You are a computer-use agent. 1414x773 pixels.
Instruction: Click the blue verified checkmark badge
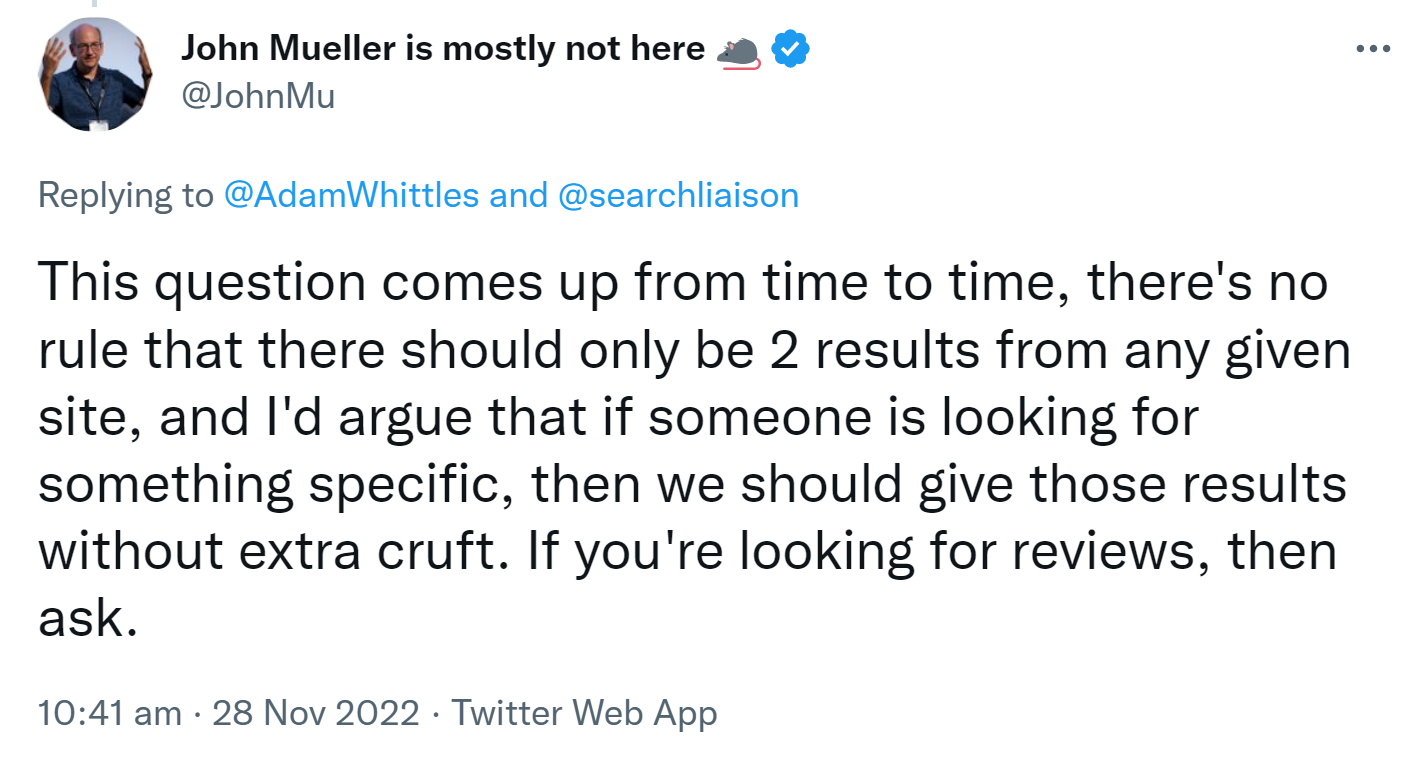tap(790, 50)
